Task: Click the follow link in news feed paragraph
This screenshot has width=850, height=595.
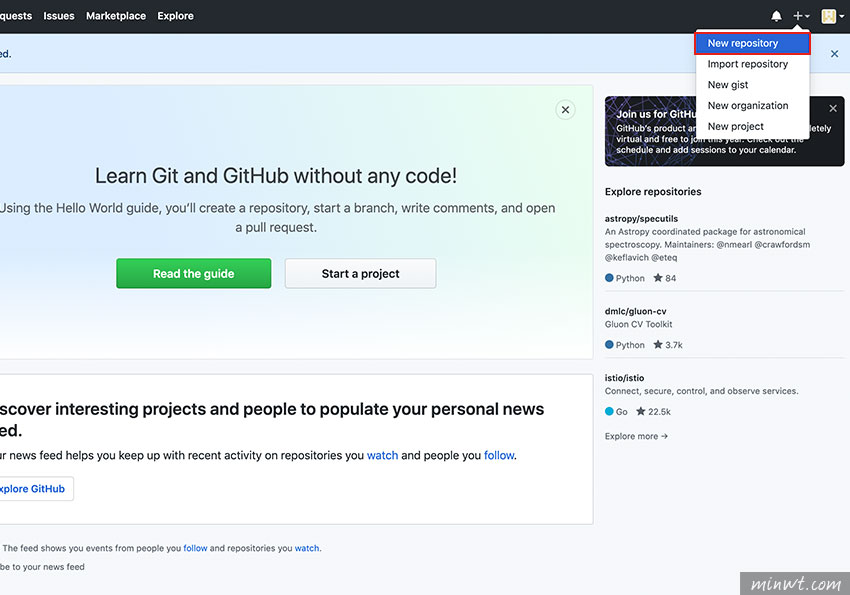Action: tap(499, 455)
